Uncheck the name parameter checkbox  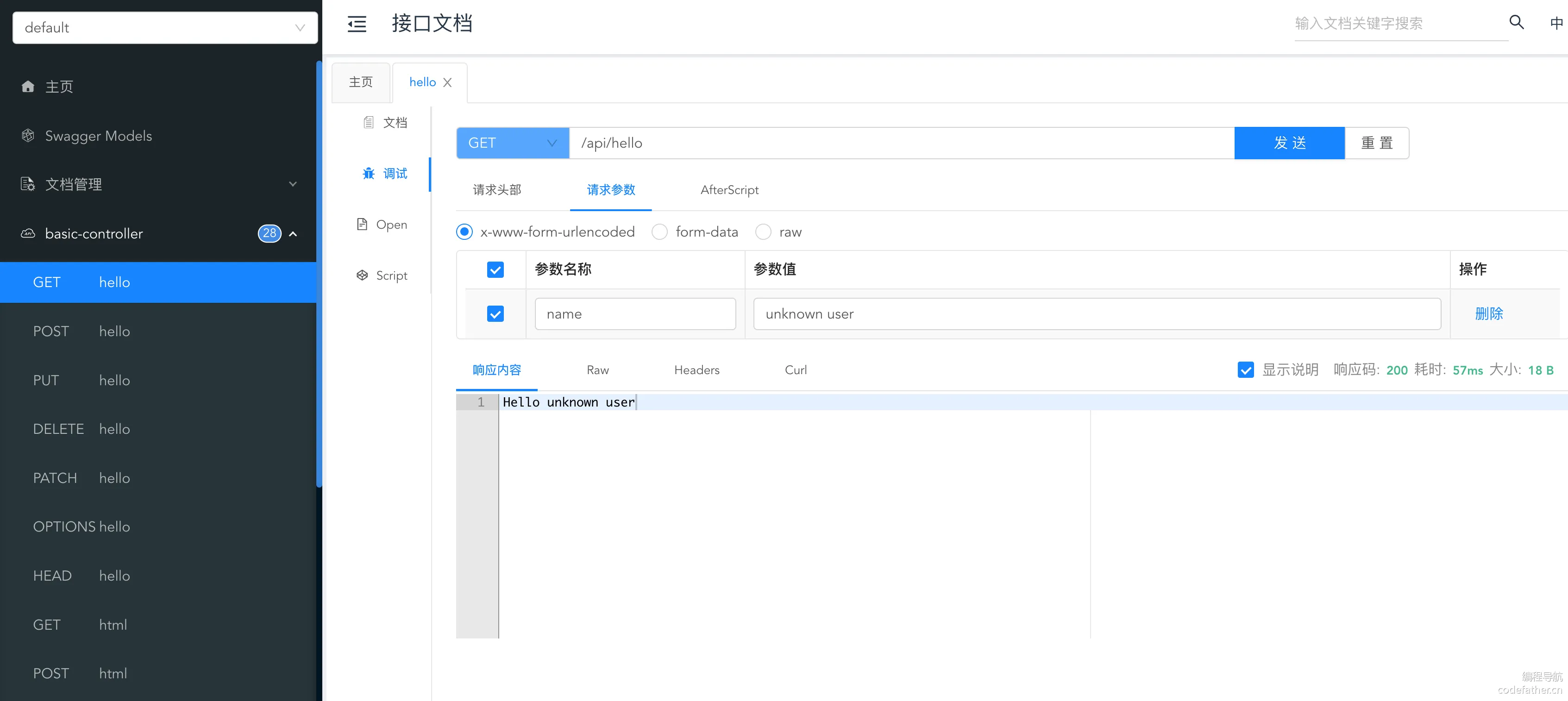tap(495, 314)
